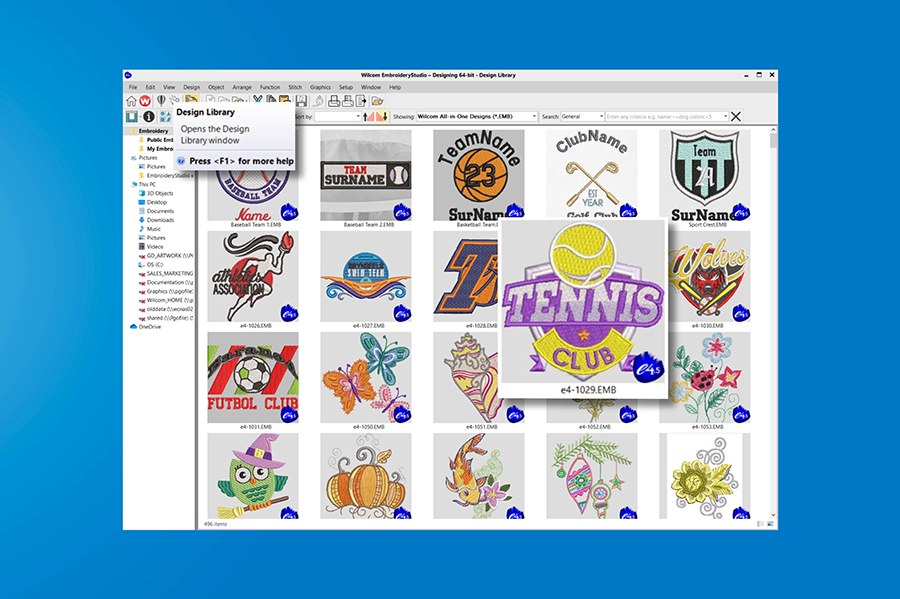
Task: Open the Design Library toolbar icon
Action: 190,100
